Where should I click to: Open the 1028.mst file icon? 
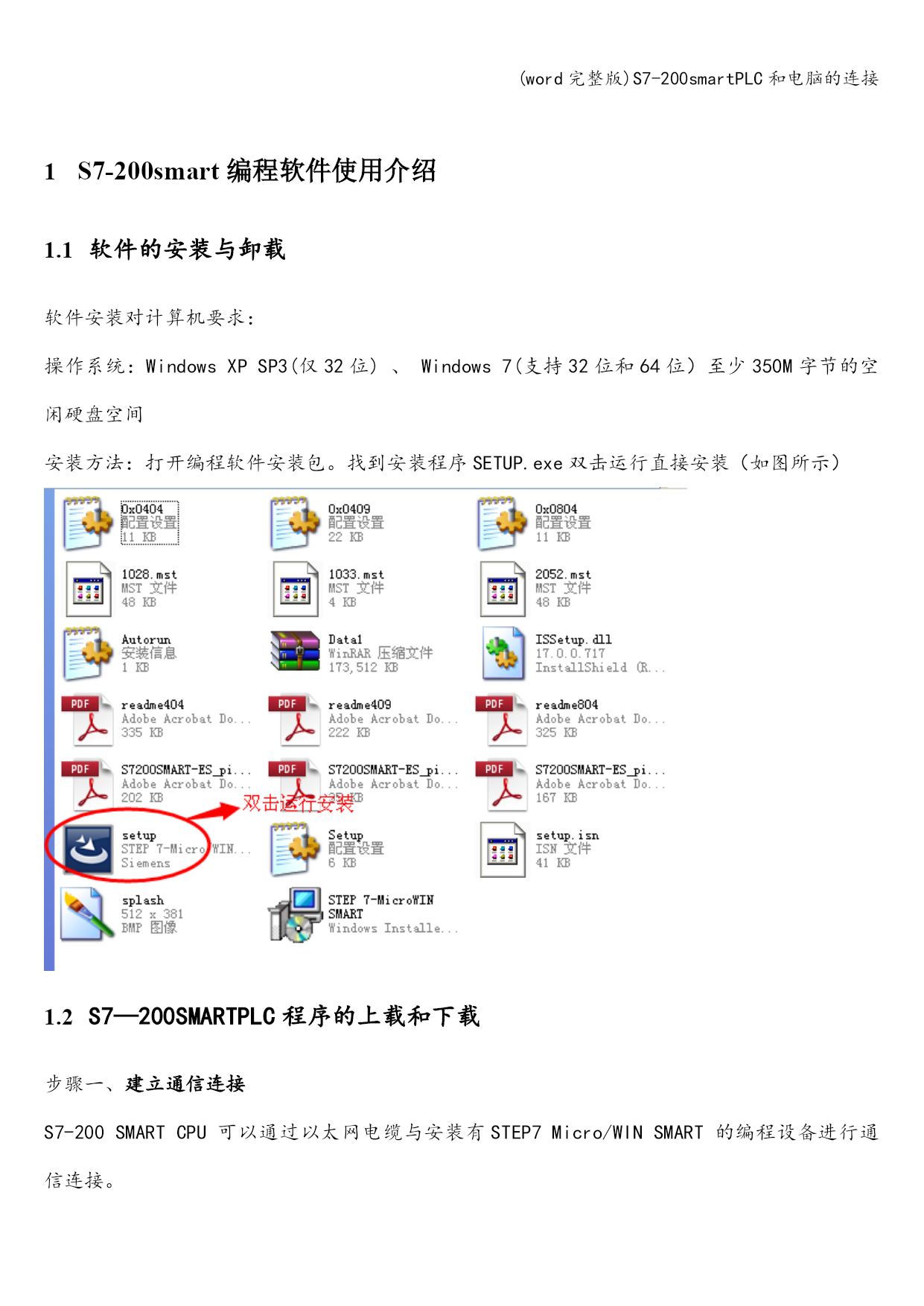click(88, 589)
